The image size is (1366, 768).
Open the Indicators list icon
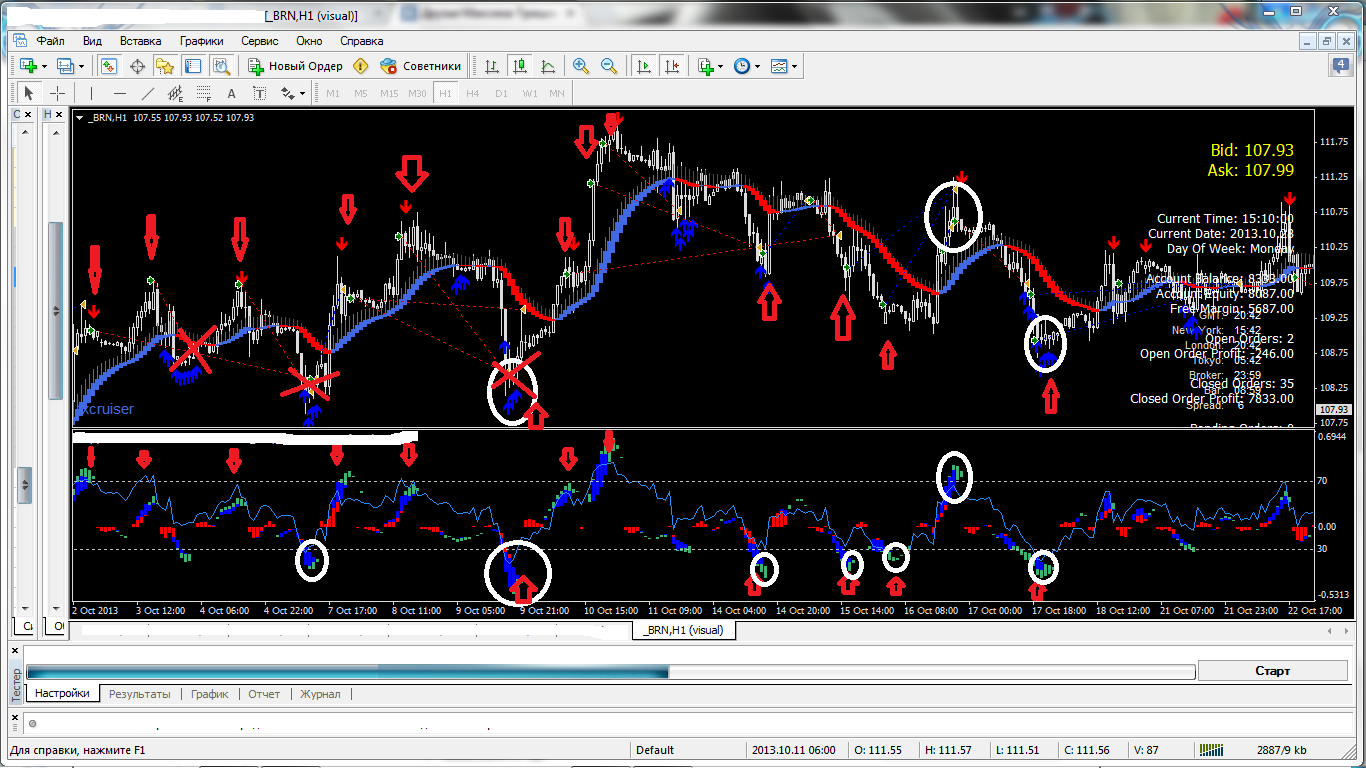click(706, 66)
